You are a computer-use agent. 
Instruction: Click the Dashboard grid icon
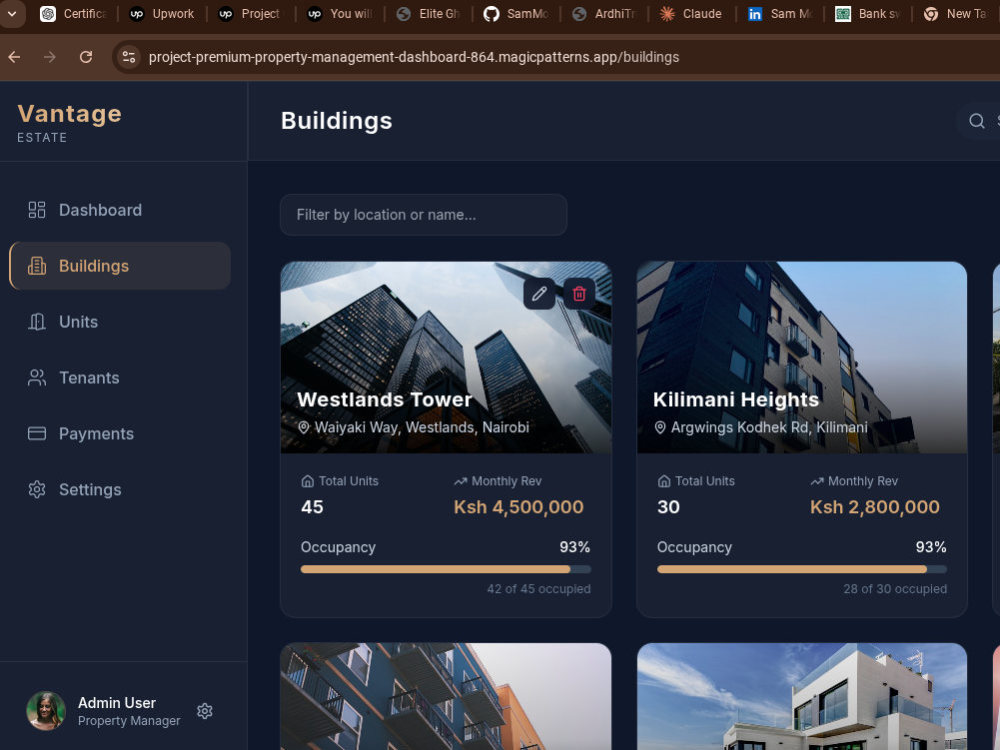37,210
